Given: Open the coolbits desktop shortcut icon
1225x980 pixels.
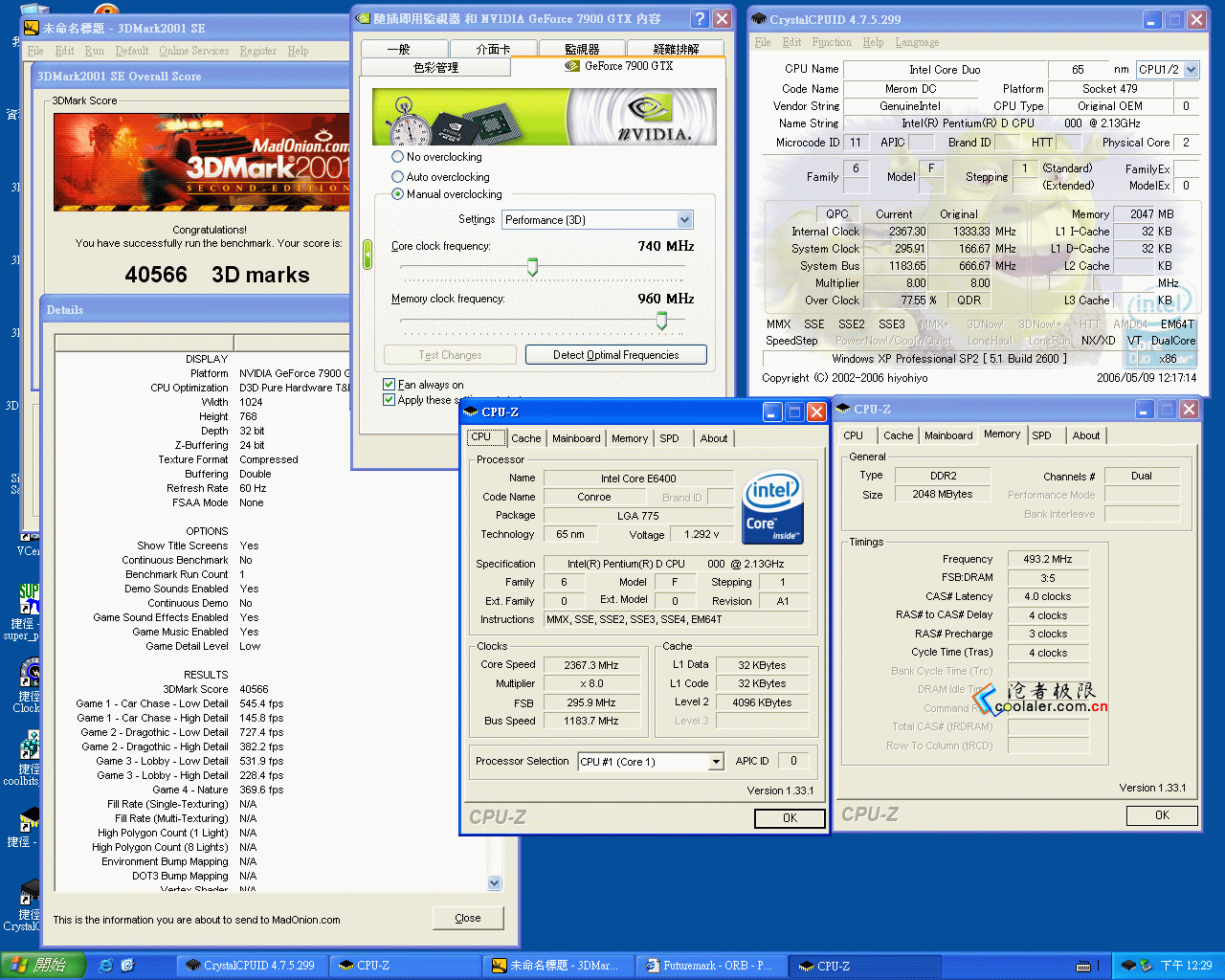Looking at the screenshot, I should 29,746.
